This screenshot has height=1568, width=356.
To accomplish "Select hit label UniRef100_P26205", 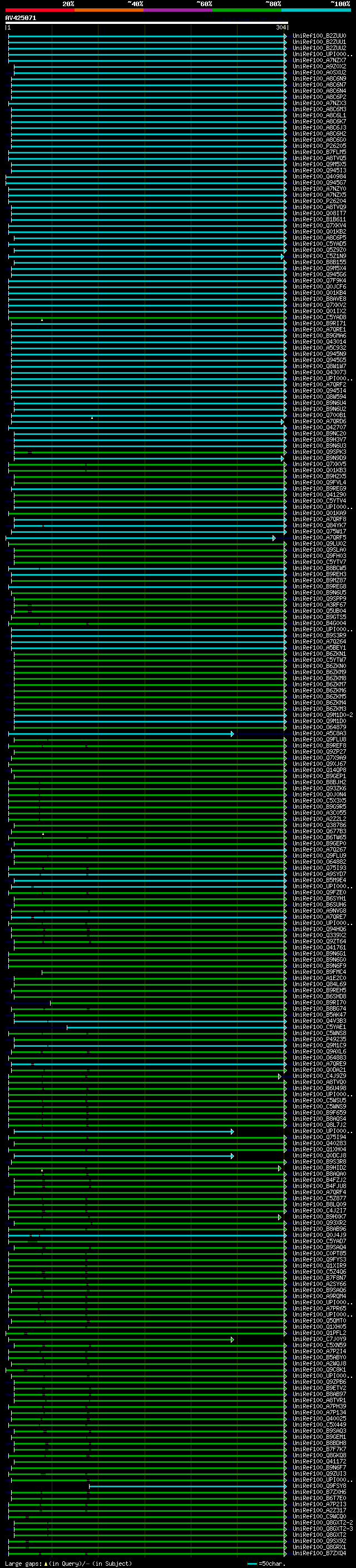I will click(319, 146).
